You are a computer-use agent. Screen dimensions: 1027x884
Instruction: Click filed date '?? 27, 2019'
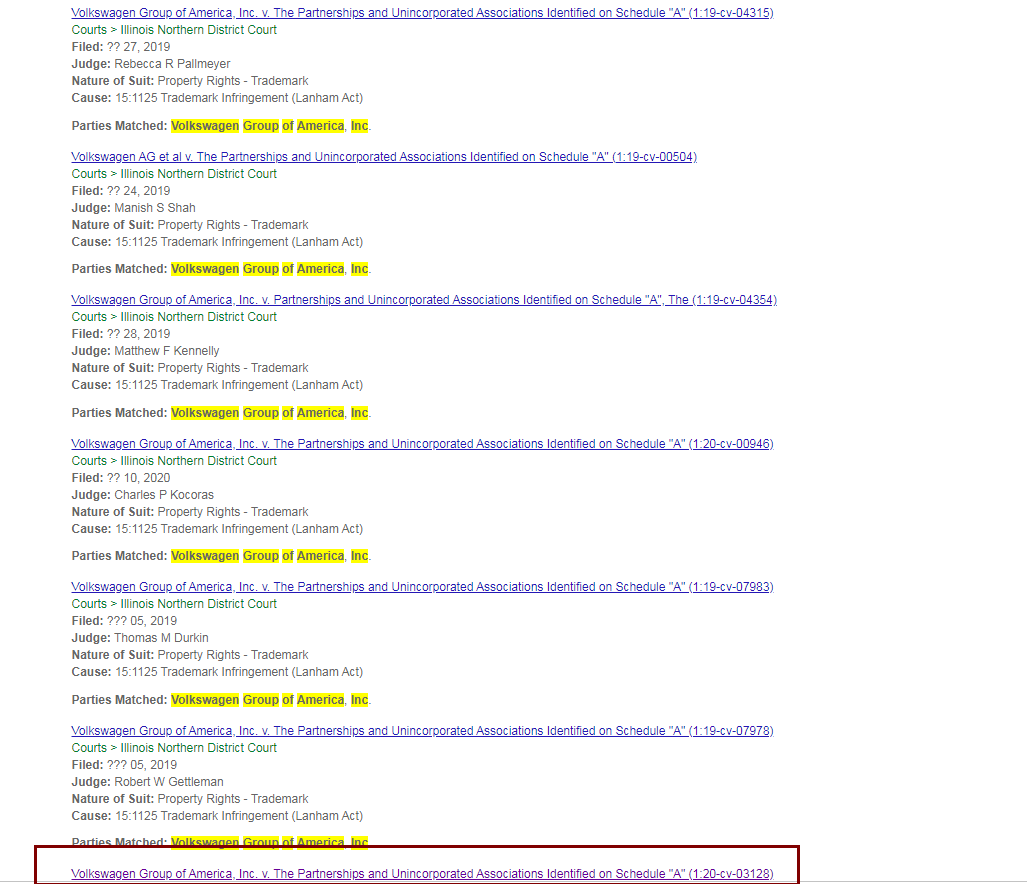[x=138, y=46]
